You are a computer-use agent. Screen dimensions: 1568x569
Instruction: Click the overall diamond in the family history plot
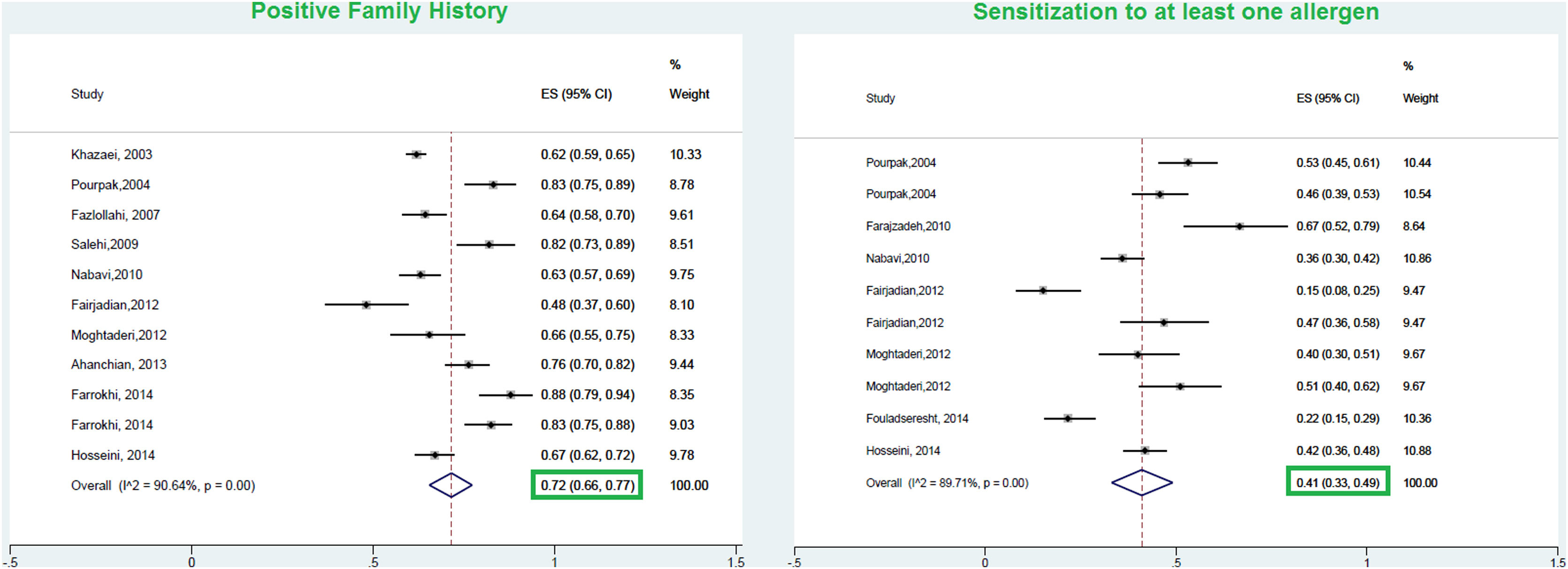[451, 485]
